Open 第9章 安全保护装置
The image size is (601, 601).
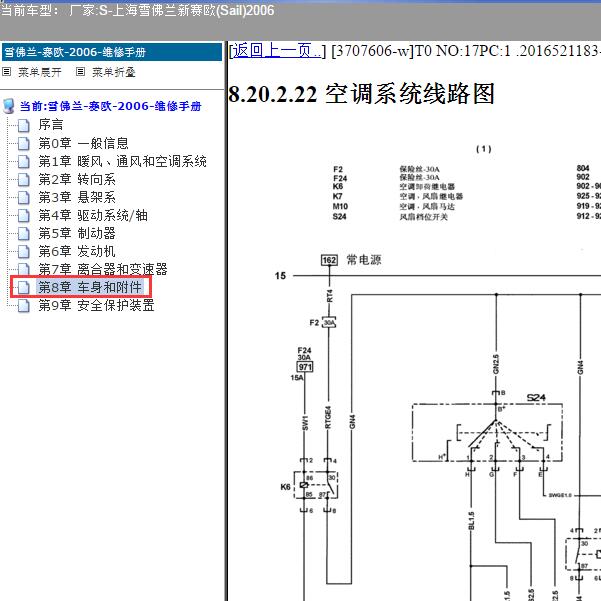pyautogui.click(x=97, y=305)
